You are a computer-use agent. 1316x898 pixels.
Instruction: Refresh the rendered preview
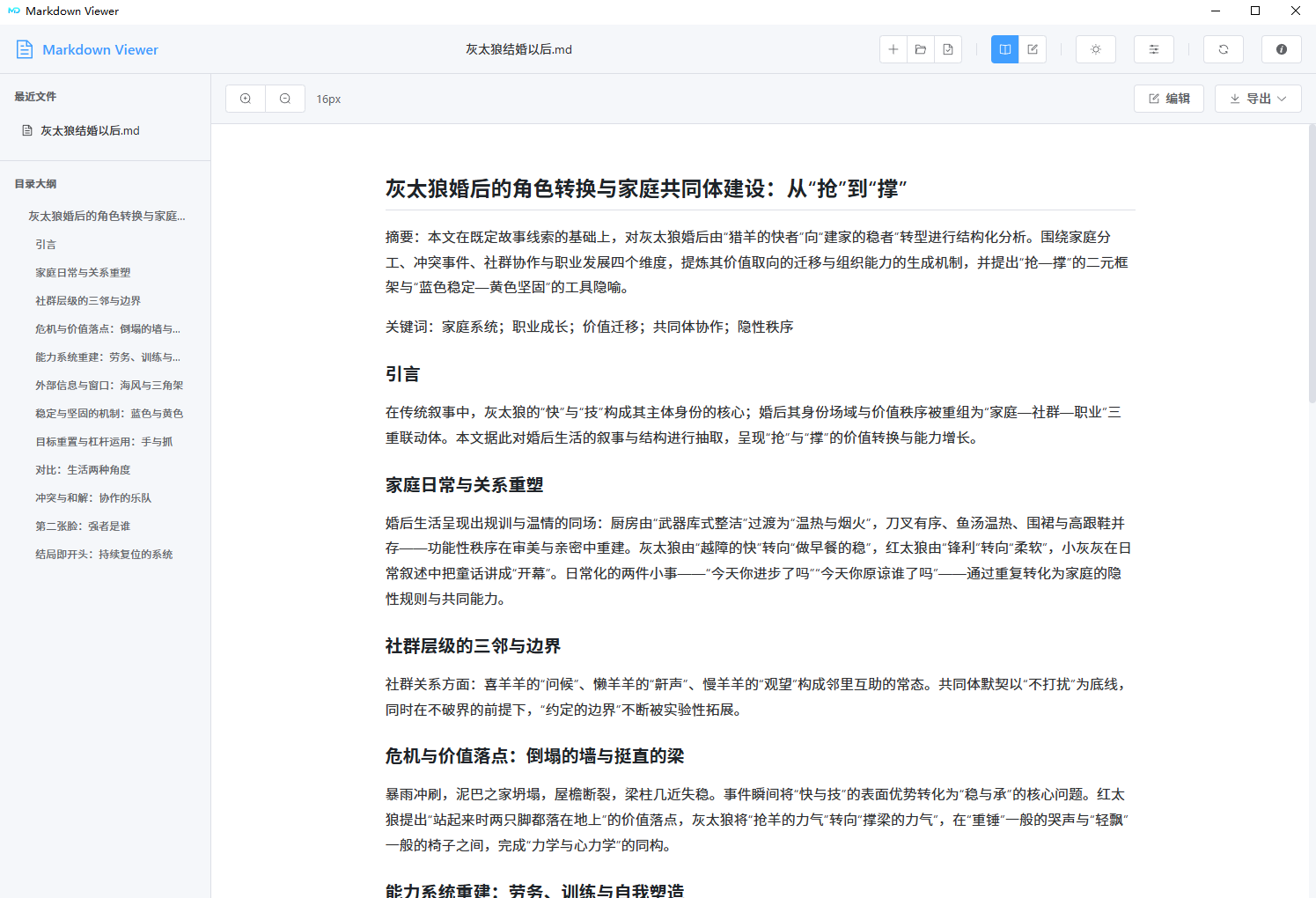(1223, 49)
